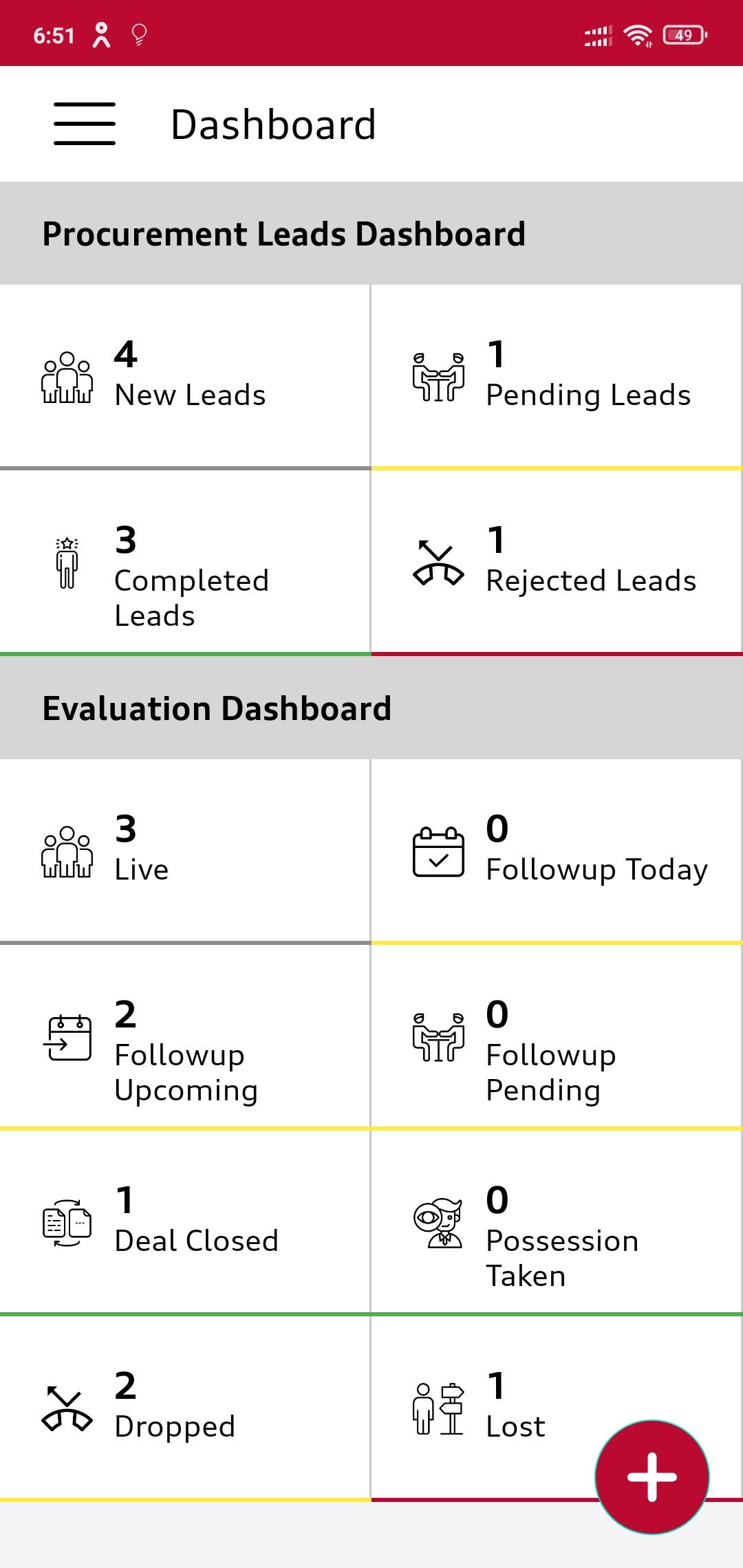Tap the Followup Today calendar check icon
743x1568 pixels.
click(x=438, y=852)
